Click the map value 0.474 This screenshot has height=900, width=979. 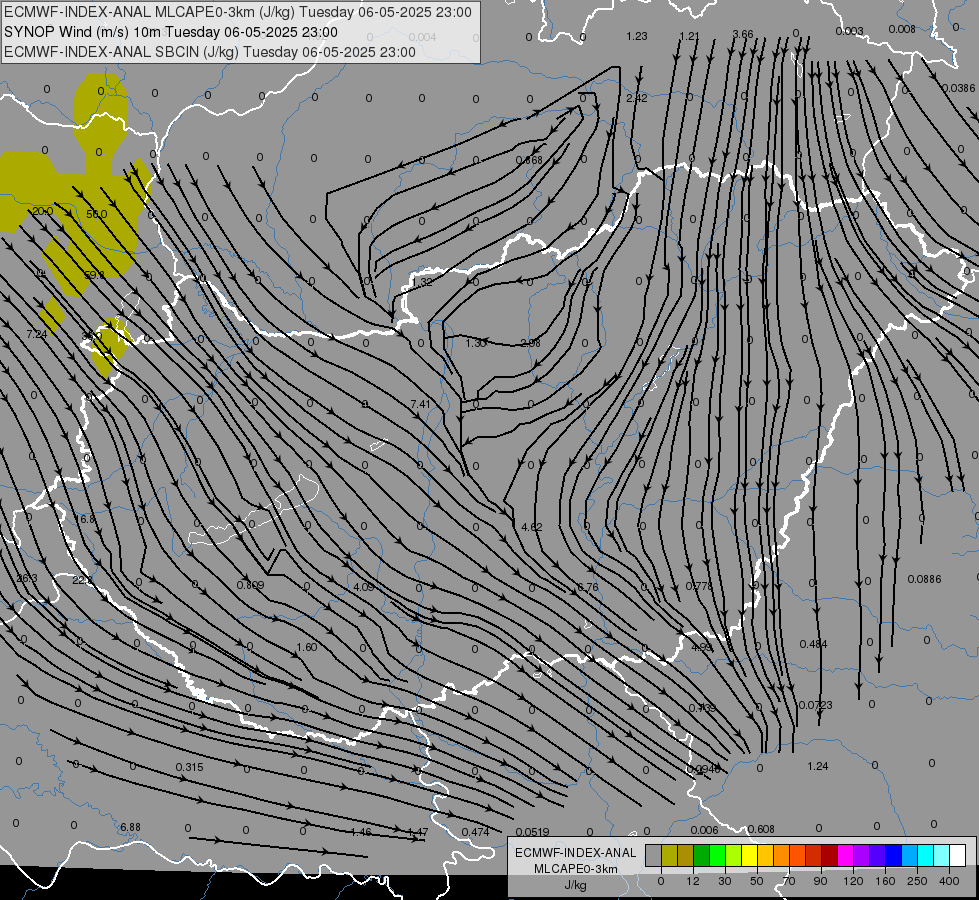pyautogui.click(x=475, y=832)
